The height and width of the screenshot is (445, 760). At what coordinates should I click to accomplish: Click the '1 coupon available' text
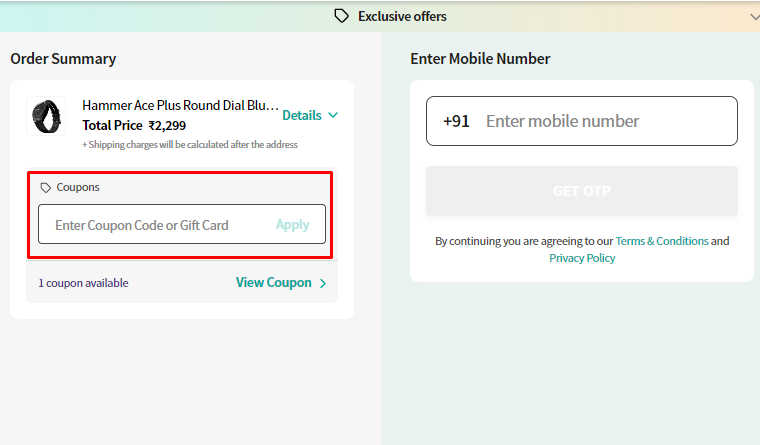[x=83, y=283]
